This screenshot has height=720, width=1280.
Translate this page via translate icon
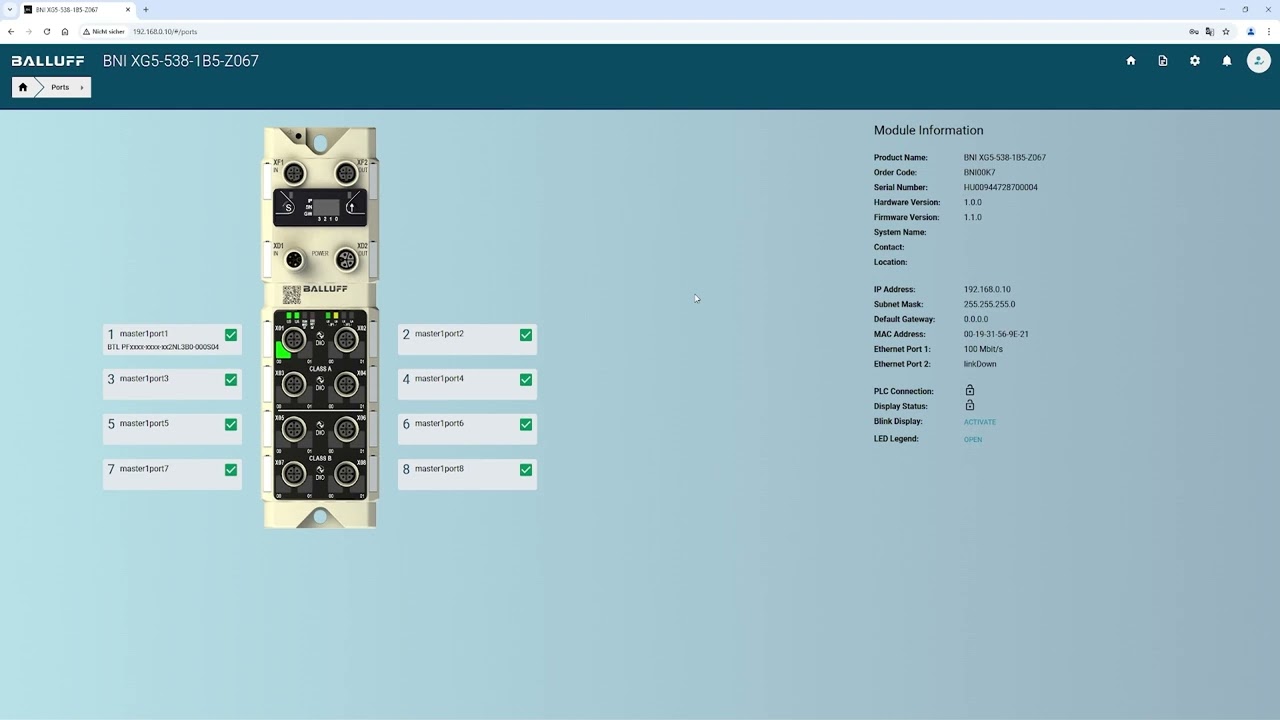1210,31
